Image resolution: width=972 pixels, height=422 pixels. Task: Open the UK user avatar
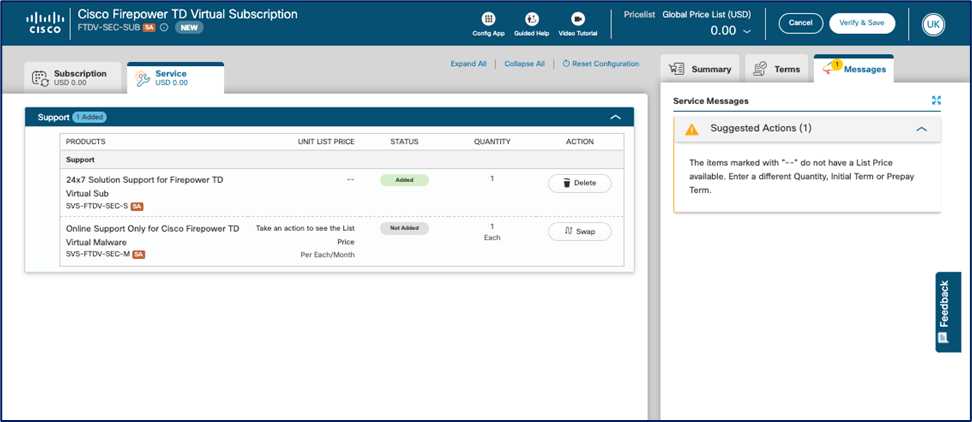coord(932,24)
